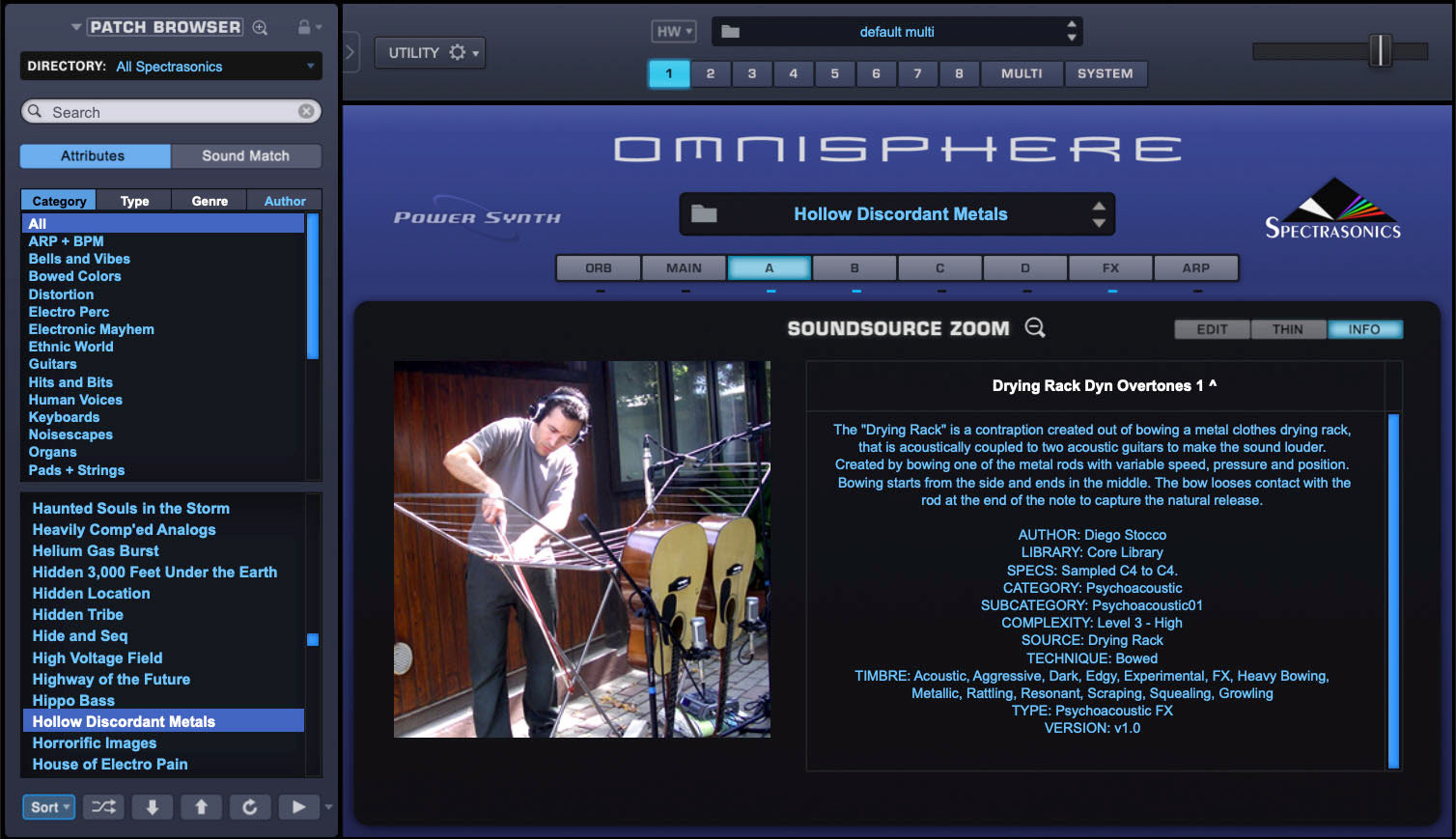Open the Directory All Spectrasonics dropdown
The height and width of the screenshot is (839, 1456).
coord(171,66)
